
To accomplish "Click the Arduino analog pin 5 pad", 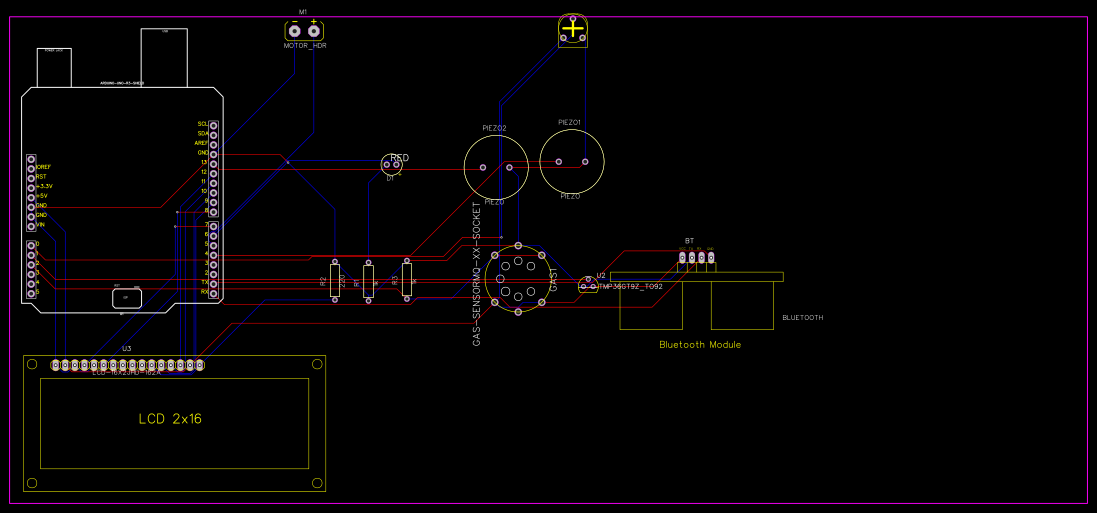I will point(31,293).
